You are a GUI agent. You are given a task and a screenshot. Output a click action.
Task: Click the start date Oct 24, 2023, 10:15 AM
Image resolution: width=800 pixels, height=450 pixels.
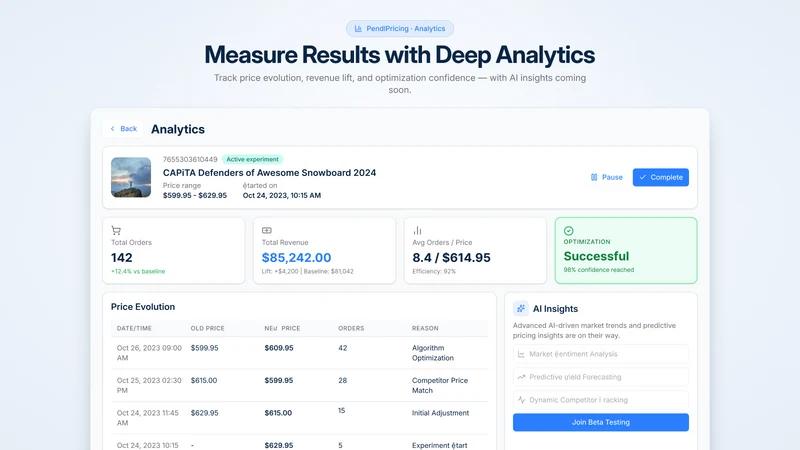282,195
